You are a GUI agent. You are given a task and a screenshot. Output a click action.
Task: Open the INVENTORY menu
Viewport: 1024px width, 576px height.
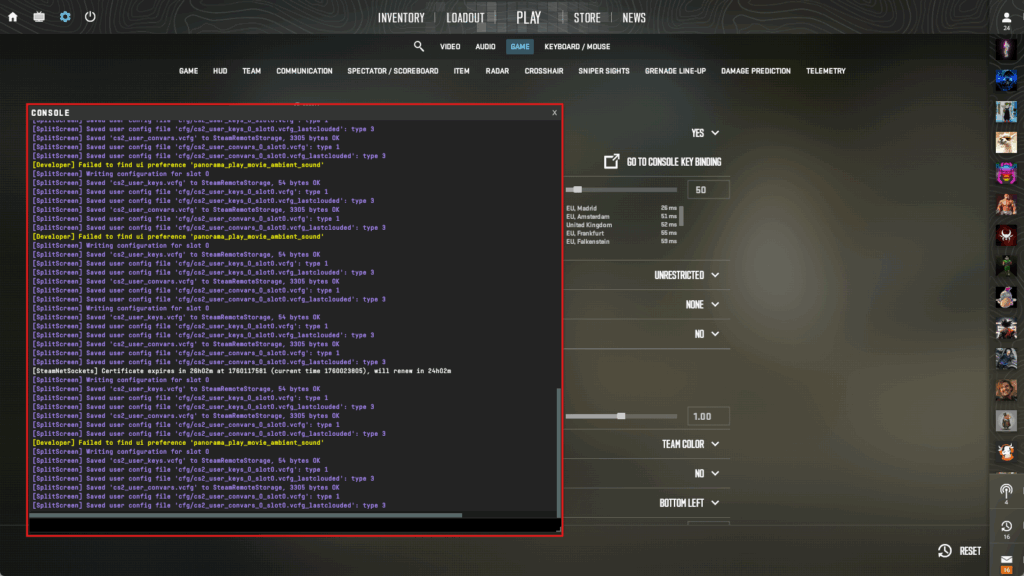(401, 18)
